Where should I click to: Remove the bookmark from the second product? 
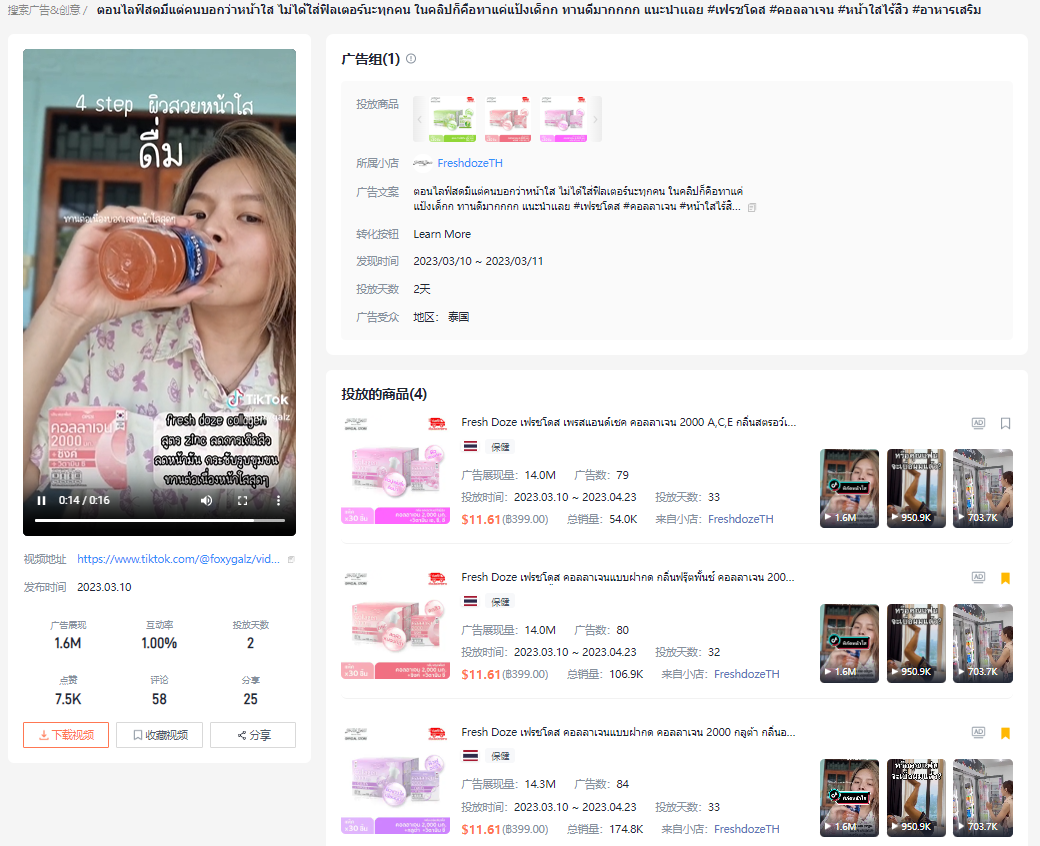point(1005,578)
